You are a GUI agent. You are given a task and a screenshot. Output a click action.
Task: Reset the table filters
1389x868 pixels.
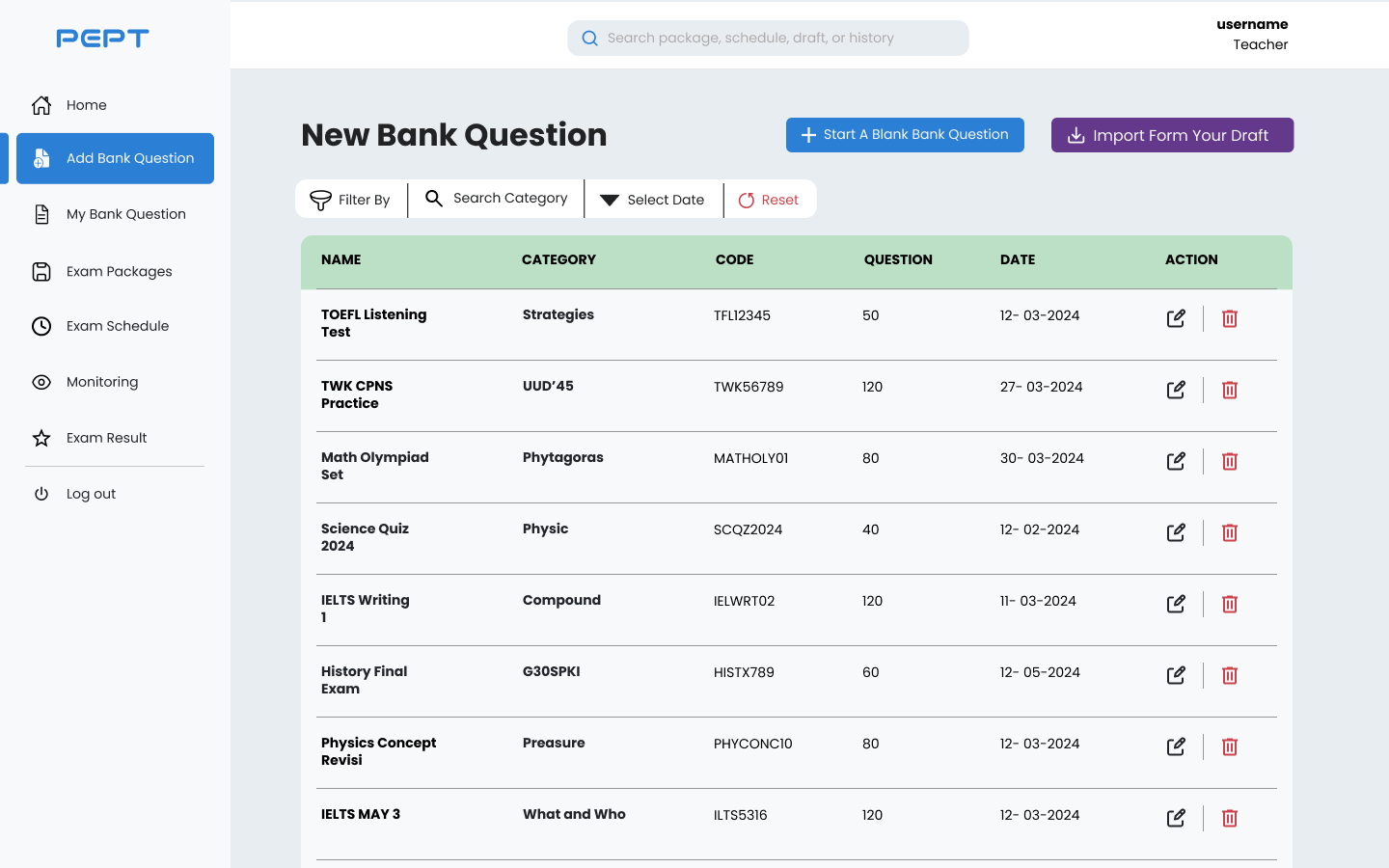coord(769,200)
